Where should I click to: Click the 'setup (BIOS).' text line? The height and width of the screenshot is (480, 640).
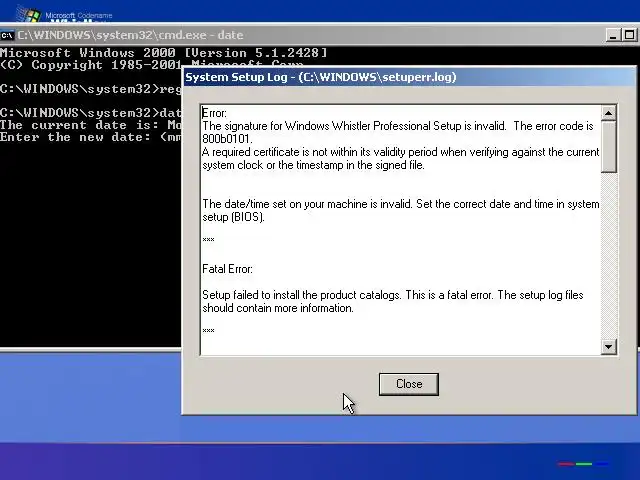point(233,217)
